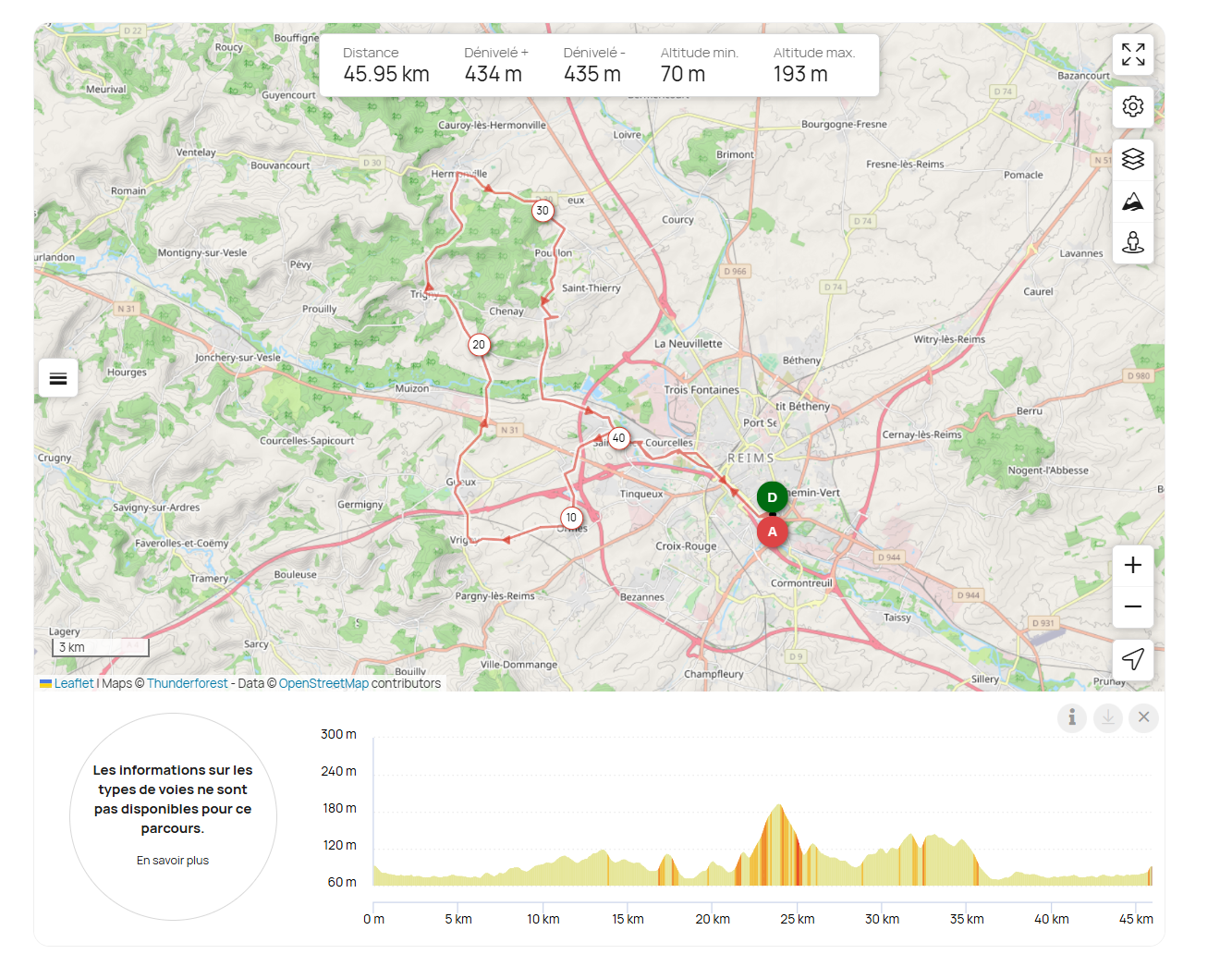Open map settings gear
The image size is (1232, 979).
pyautogui.click(x=1132, y=106)
